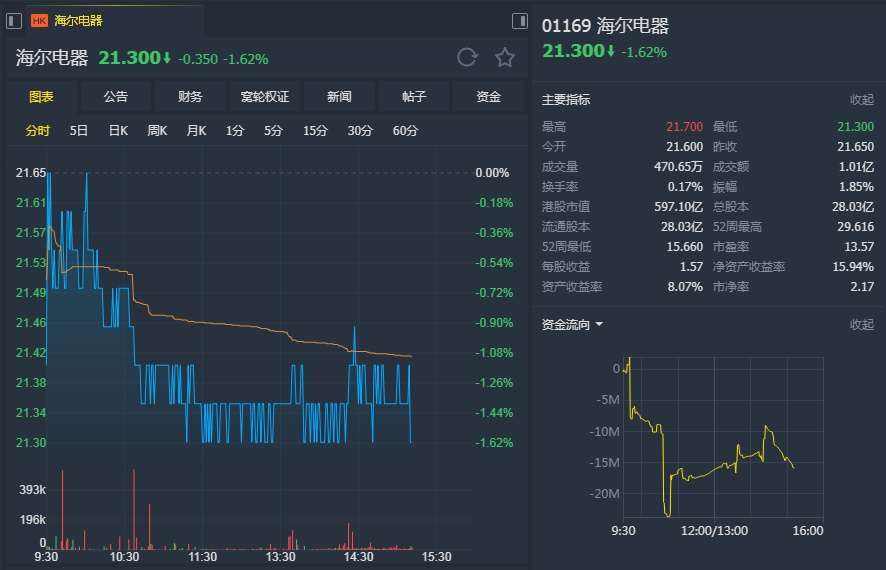Click the 换手率 value 0.17%
The image size is (886, 570).
685,186
